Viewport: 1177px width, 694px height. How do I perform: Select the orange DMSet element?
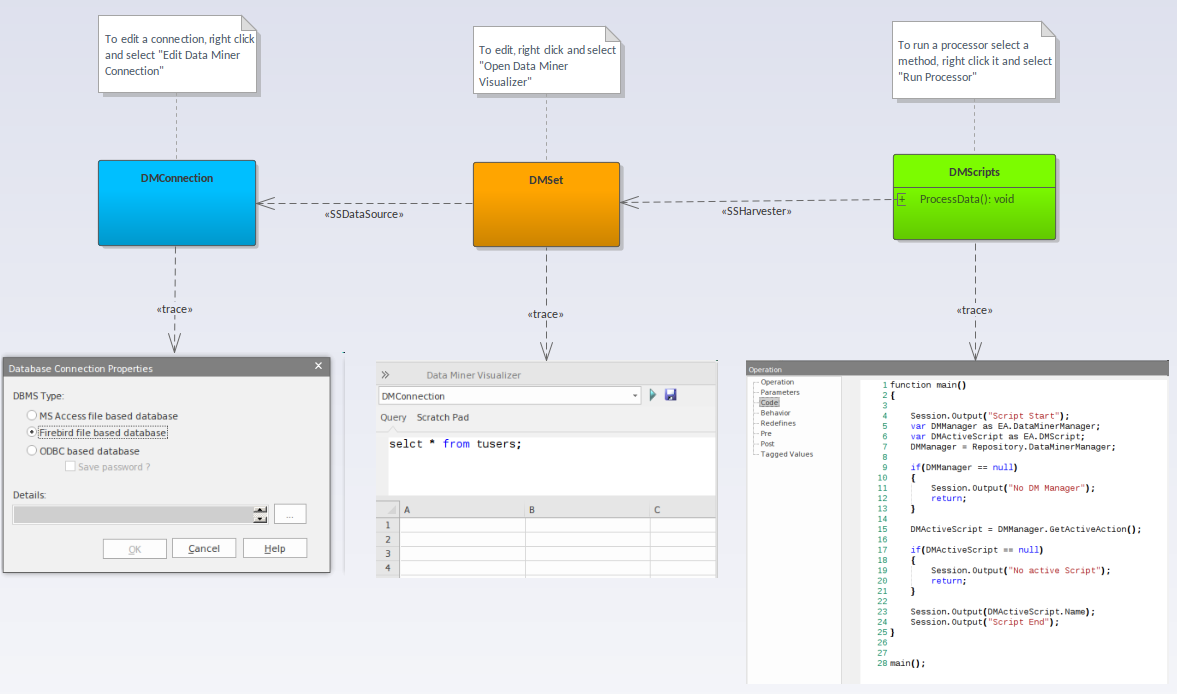coord(546,204)
